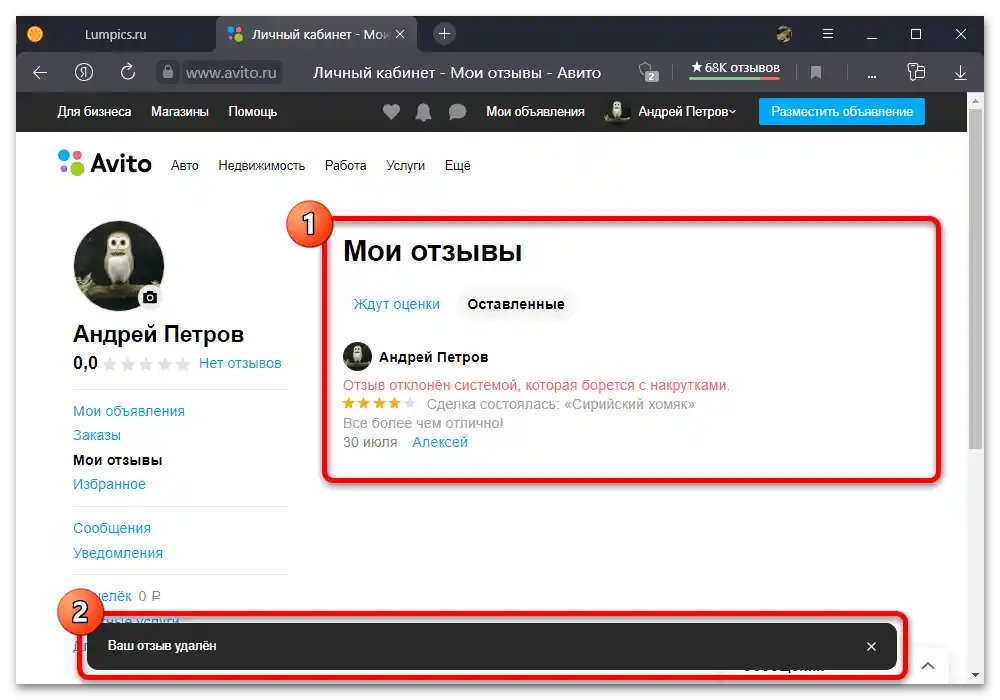Open the Авто category

(x=184, y=166)
